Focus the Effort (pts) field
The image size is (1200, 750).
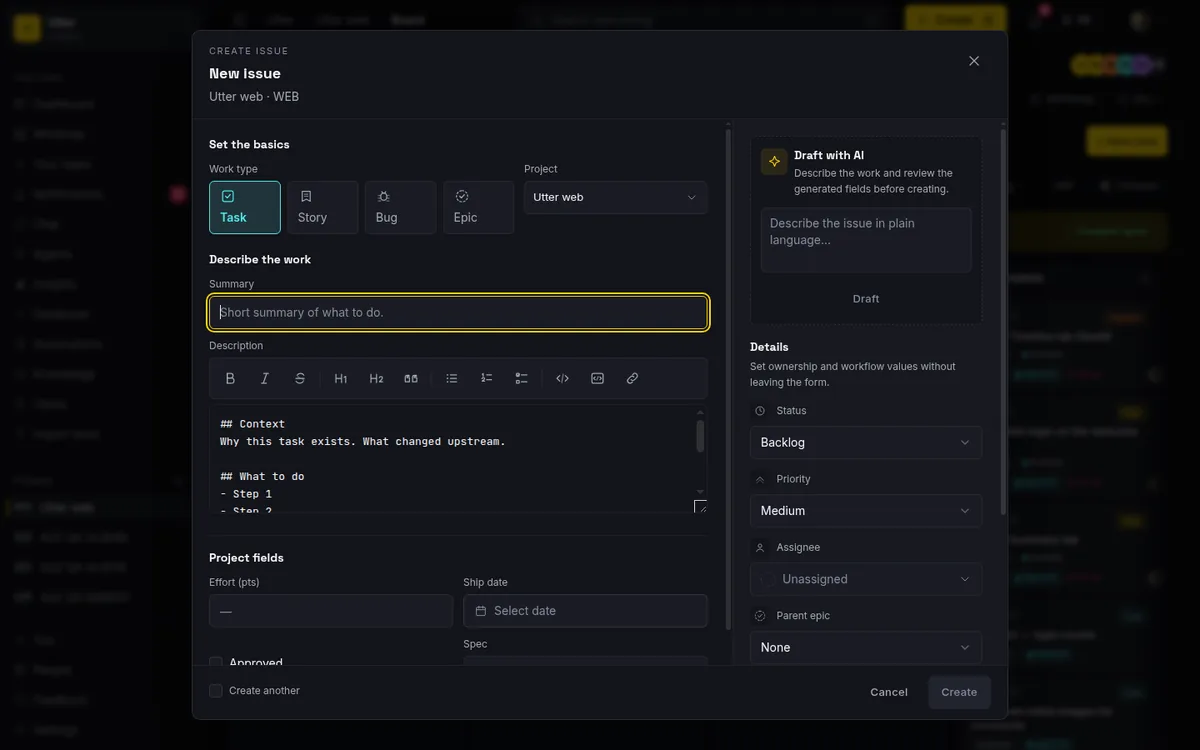[331, 611]
